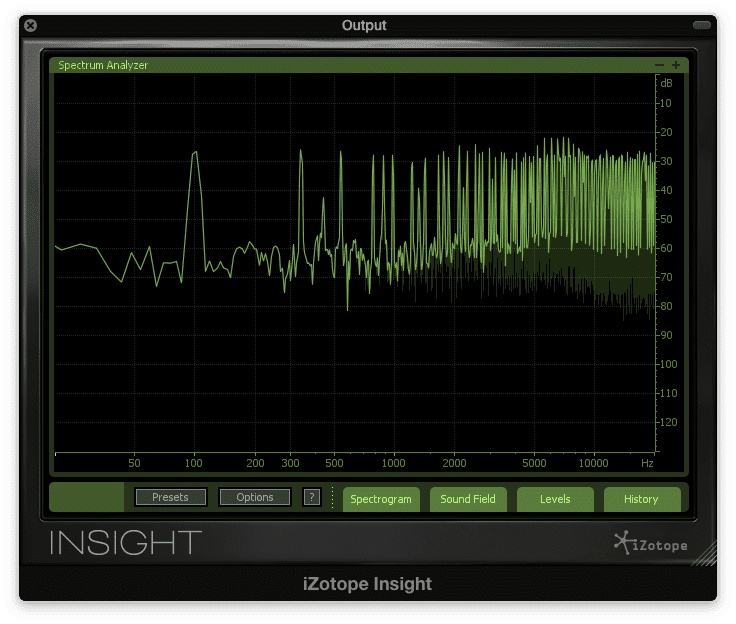Screen dimensions: 736x624
Task: Click the 50 Hz frequency axis label
Action: coord(134,463)
